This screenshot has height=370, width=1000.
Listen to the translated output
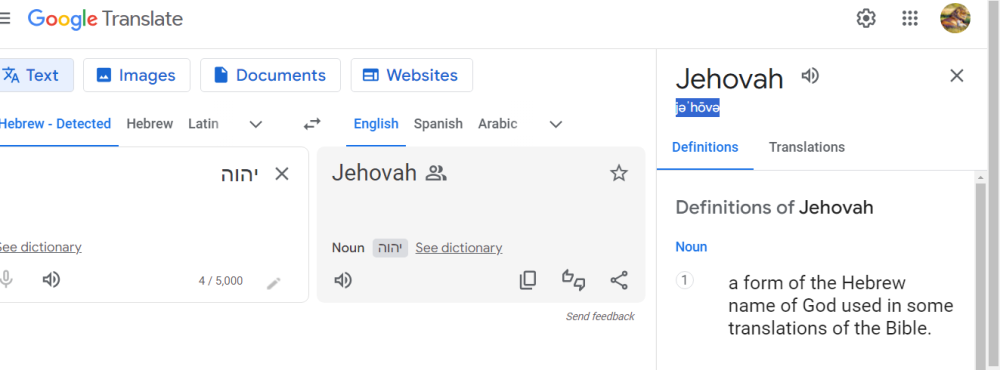pyautogui.click(x=343, y=280)
